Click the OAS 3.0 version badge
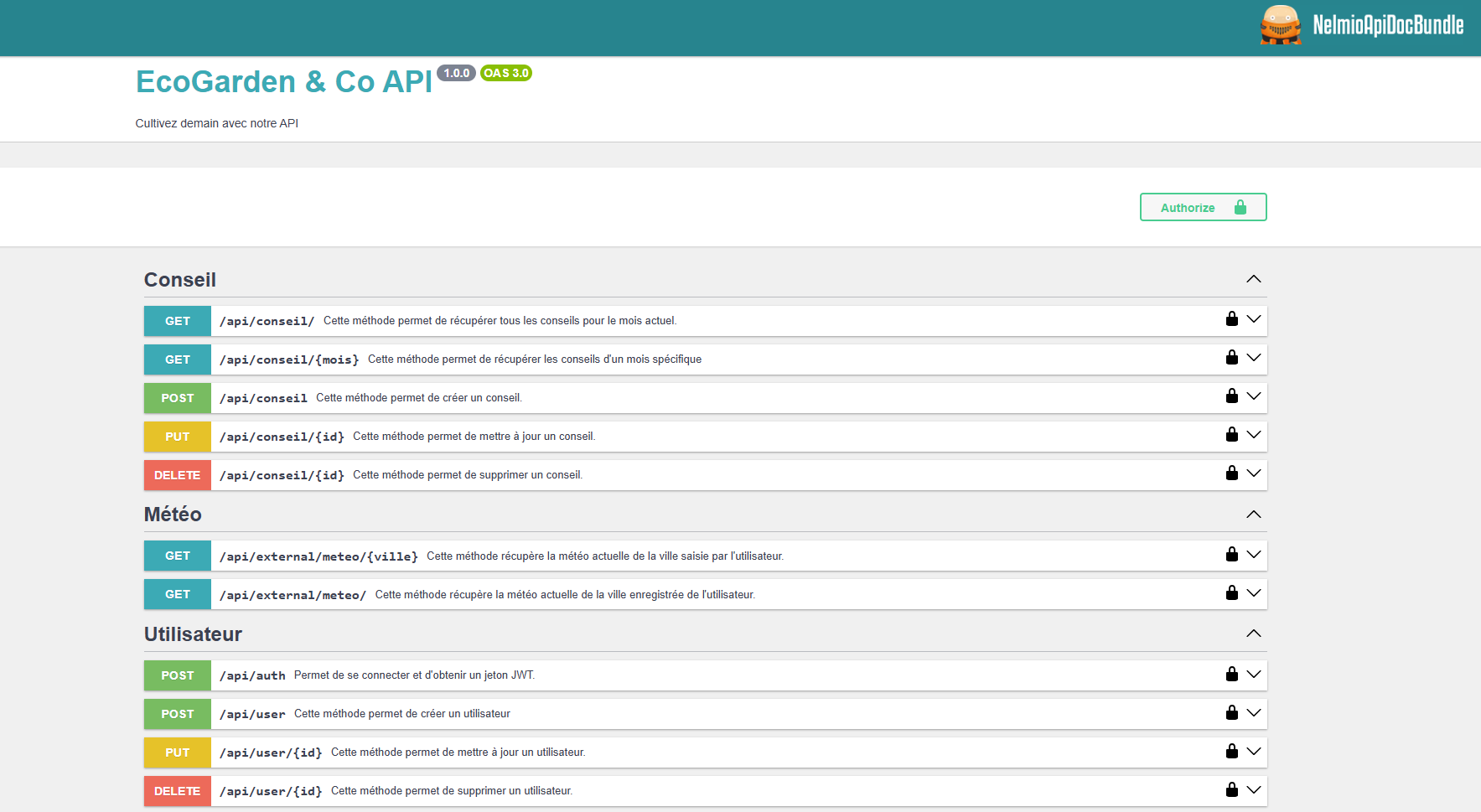The height and width of the screenshot is (812, 1481). [505, 73]
